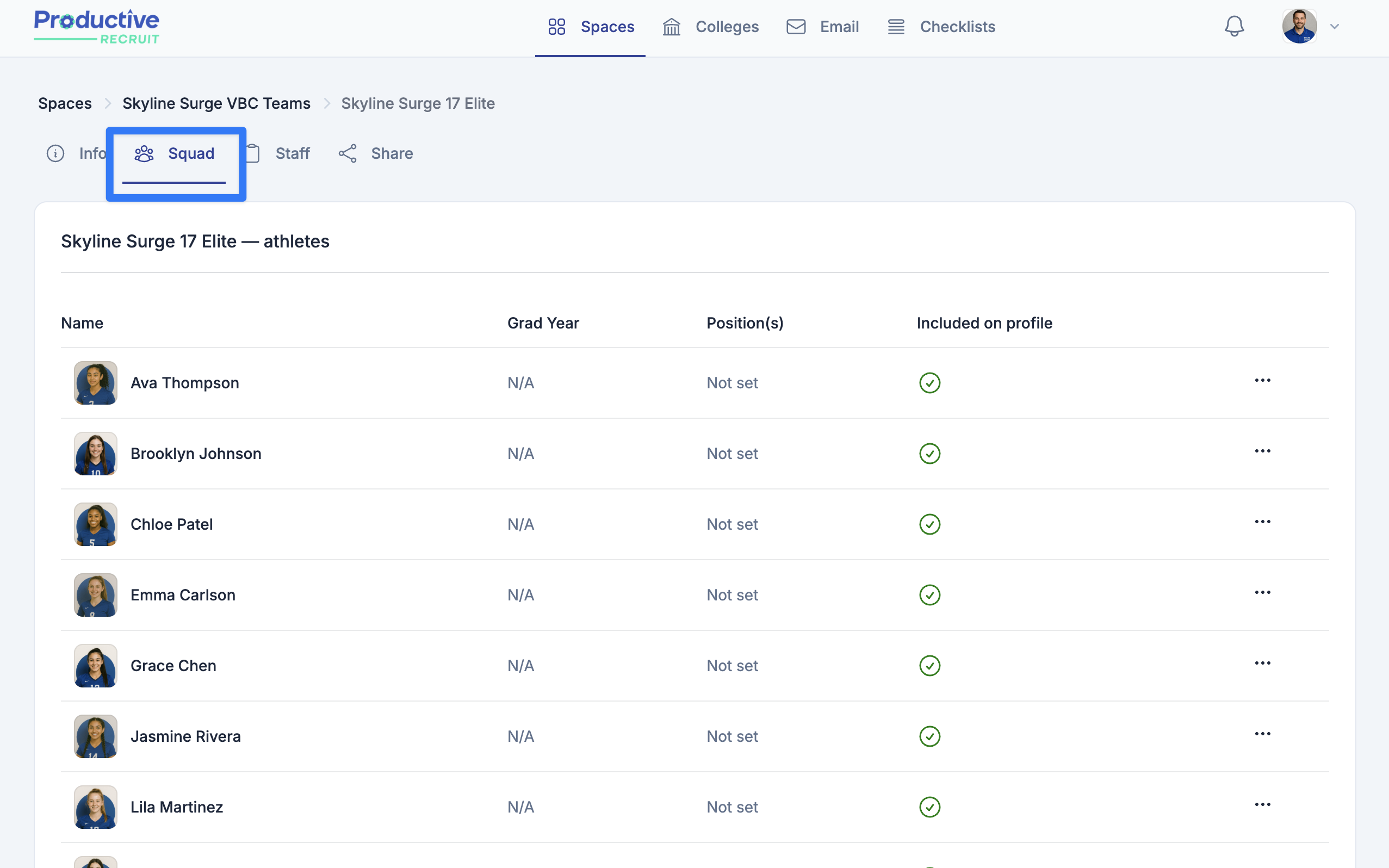Click Lila Martinez's N/A grad year
This screenshot has height=868, width=1389.
tap(520, 807)
